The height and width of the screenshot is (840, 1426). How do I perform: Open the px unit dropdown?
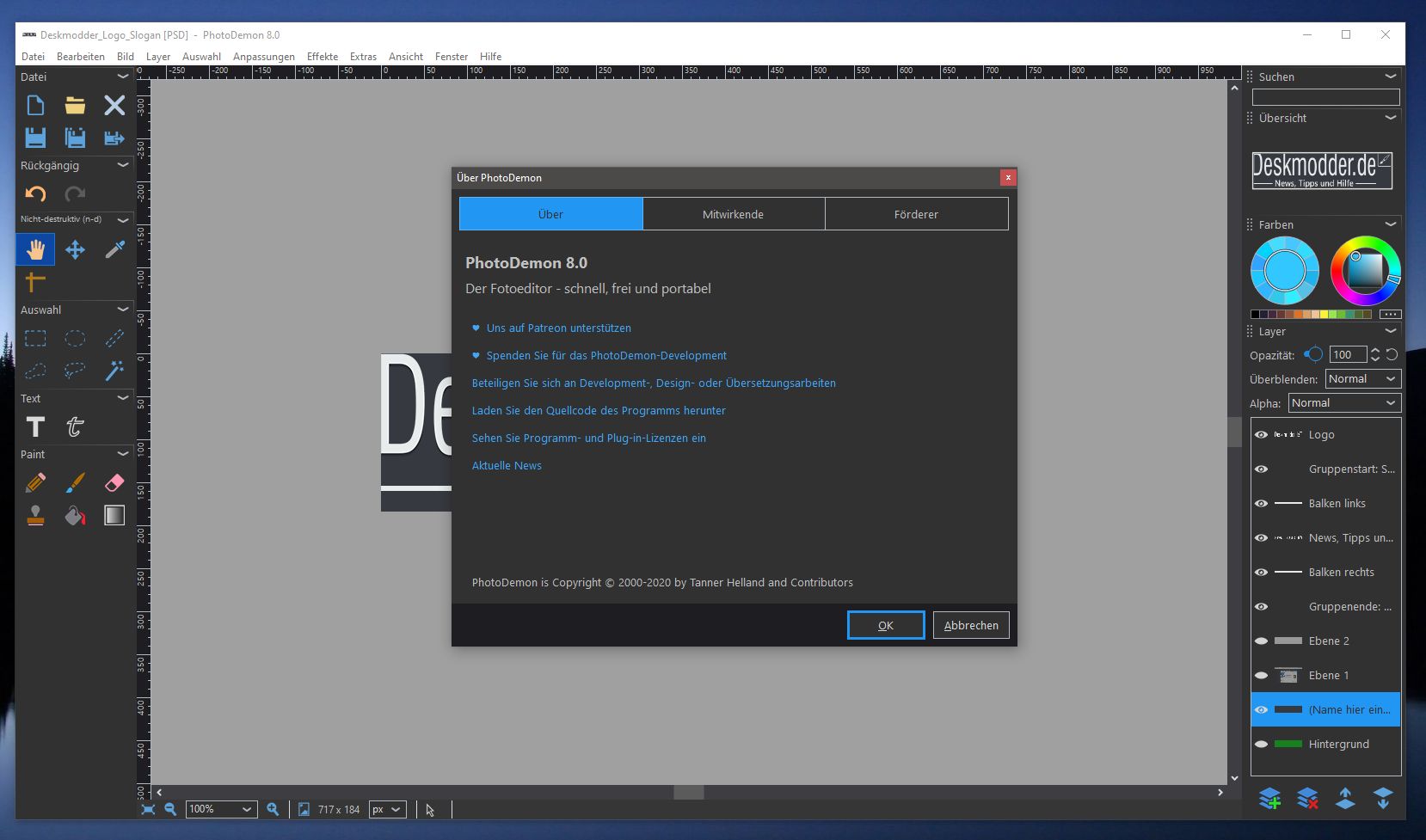click(x=387, y=809)
